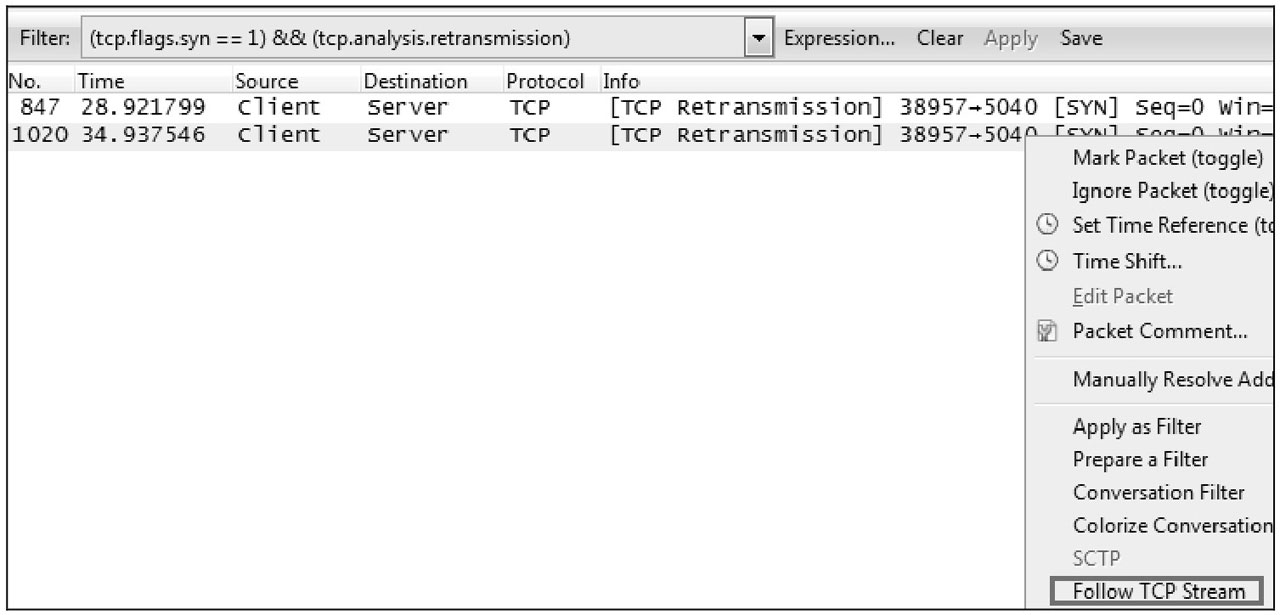Choose Follow TCP Stream from context menu

coord(1157,591)
